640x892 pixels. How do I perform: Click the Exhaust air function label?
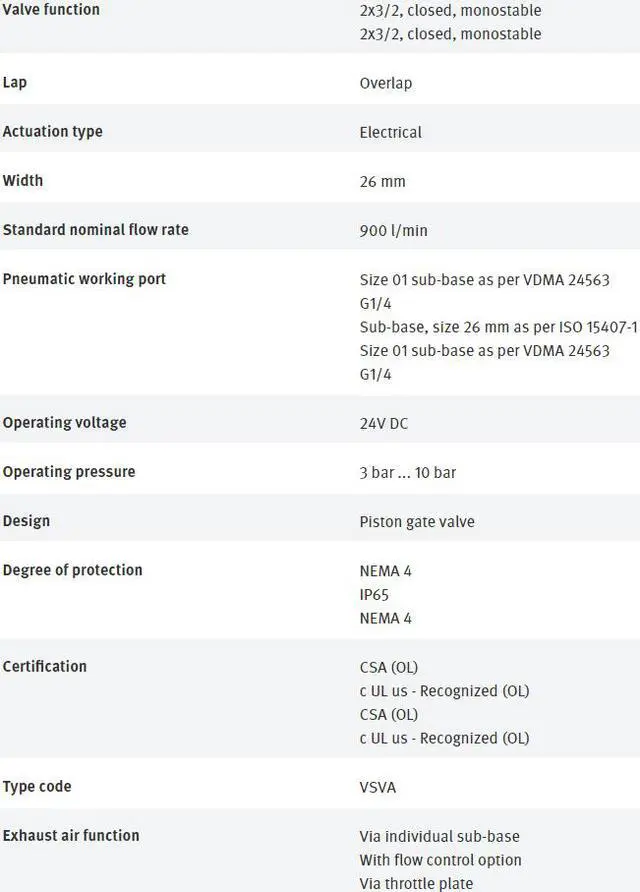pos(71,835)
